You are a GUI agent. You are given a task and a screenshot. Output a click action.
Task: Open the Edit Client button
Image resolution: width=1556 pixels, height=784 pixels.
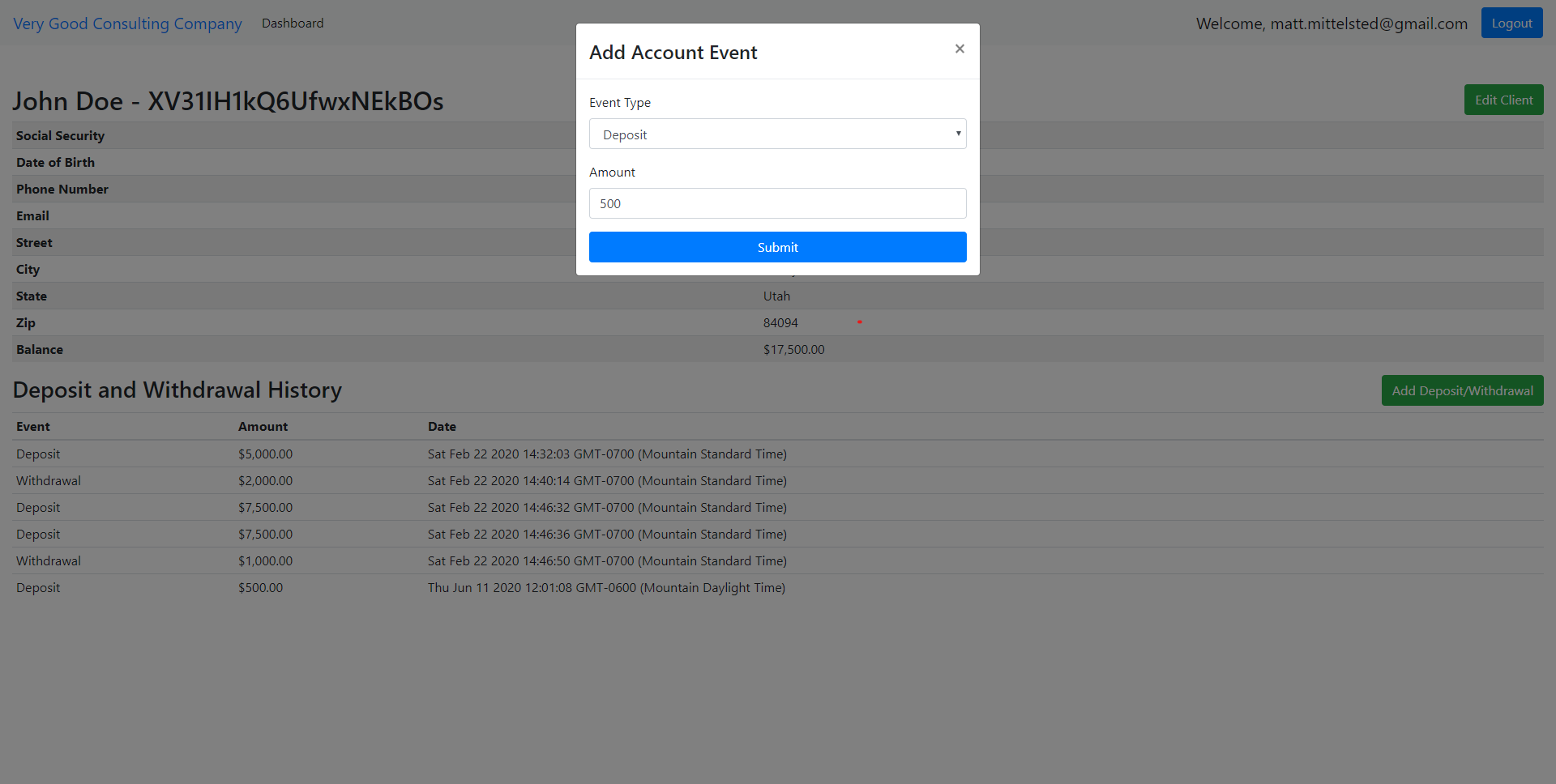point(1503,100)
